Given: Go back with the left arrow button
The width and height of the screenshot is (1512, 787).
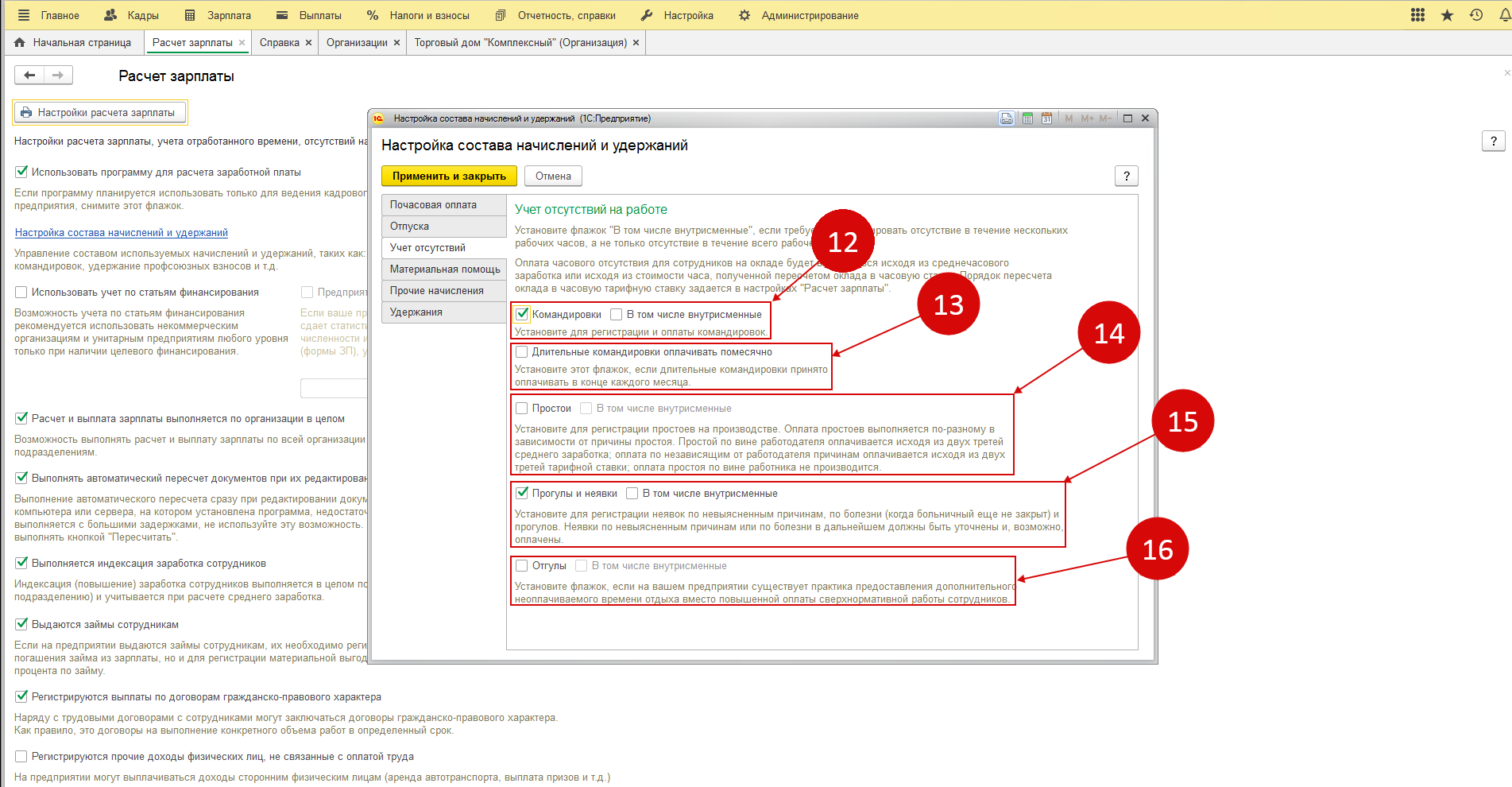Looking at the screenshot, I should 29,75.
